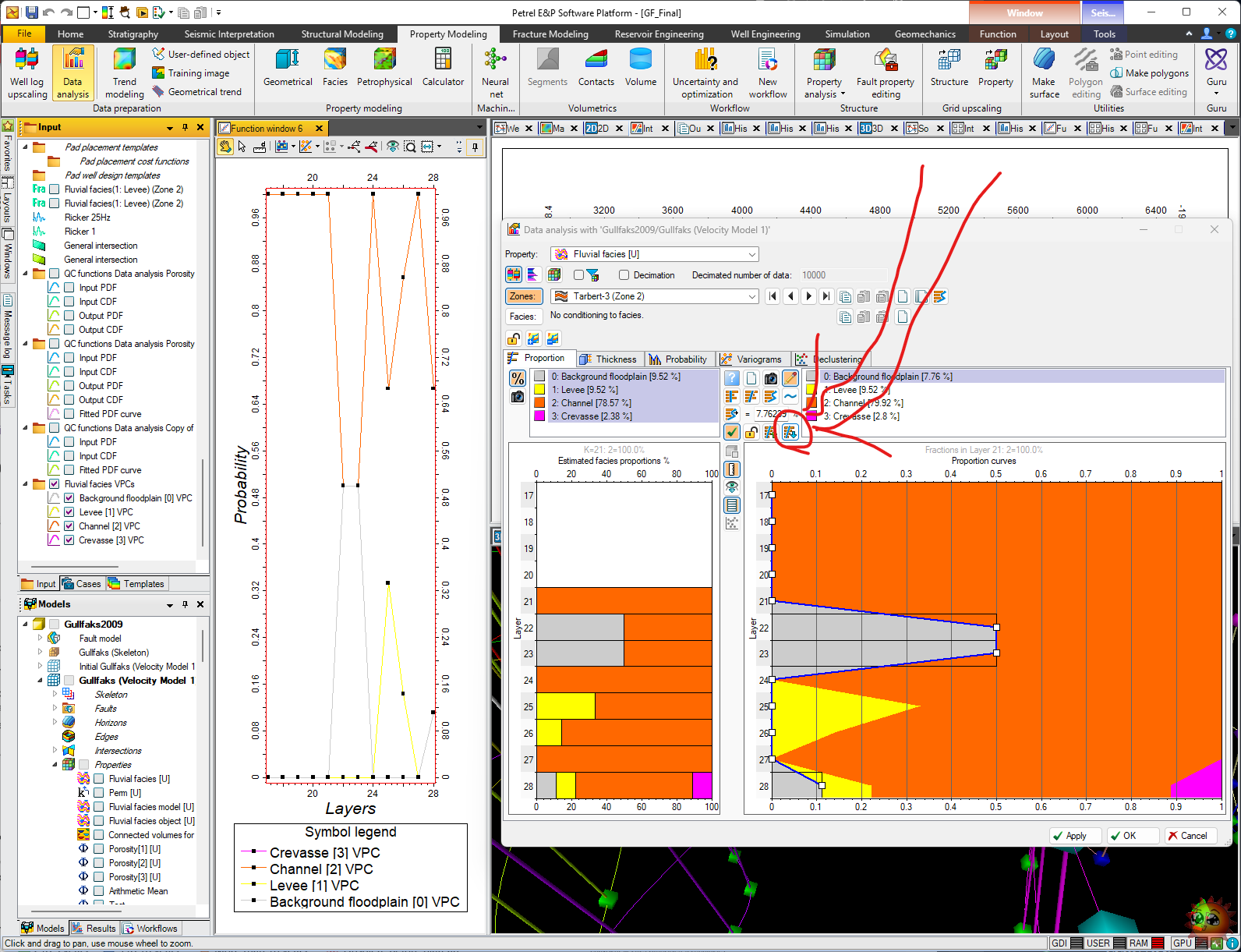Check the Perm [U] property checkbox
1241x952 pixels.
(x=99, y=793)
